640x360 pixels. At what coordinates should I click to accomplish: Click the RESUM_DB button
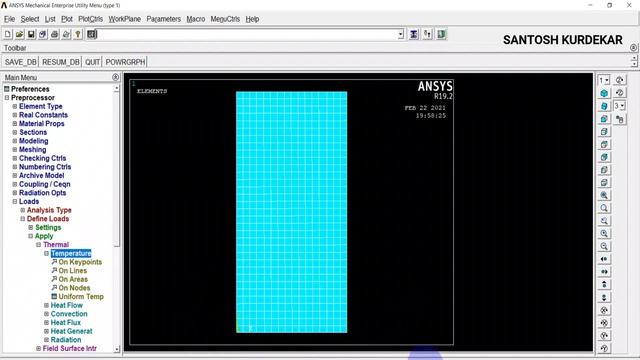(61, 62)
